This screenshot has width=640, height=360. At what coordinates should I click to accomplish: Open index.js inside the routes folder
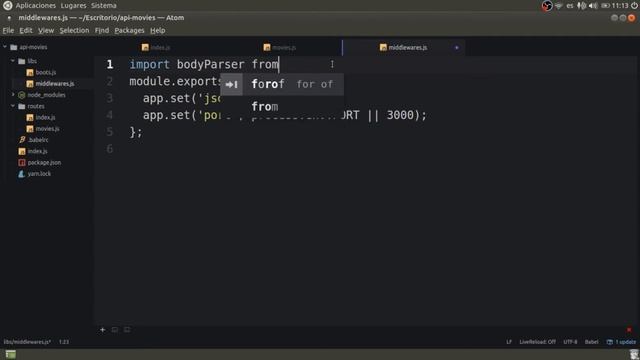coord(45,118)
